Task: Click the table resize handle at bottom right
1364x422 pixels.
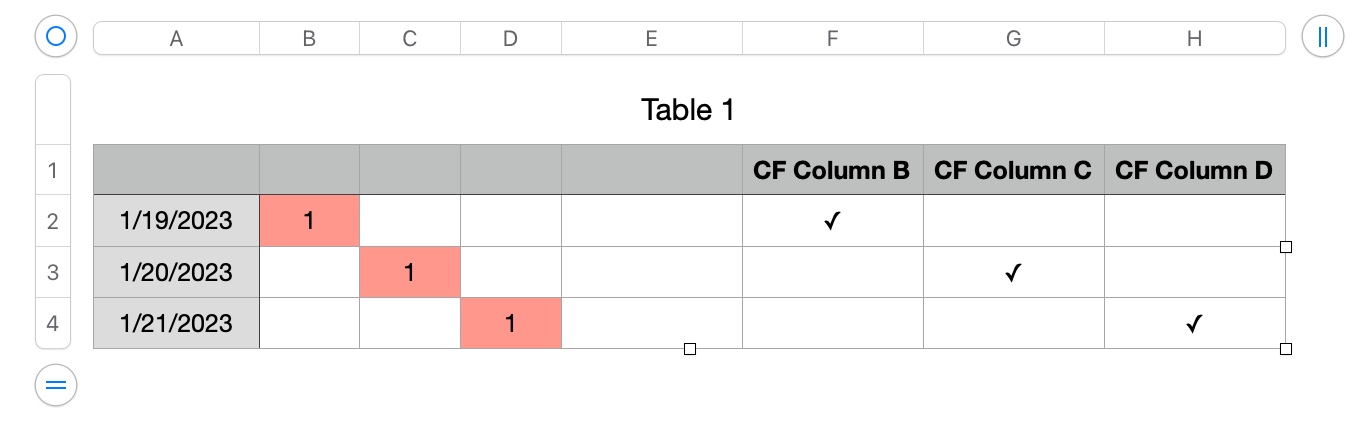Action: coord(1286,349)
